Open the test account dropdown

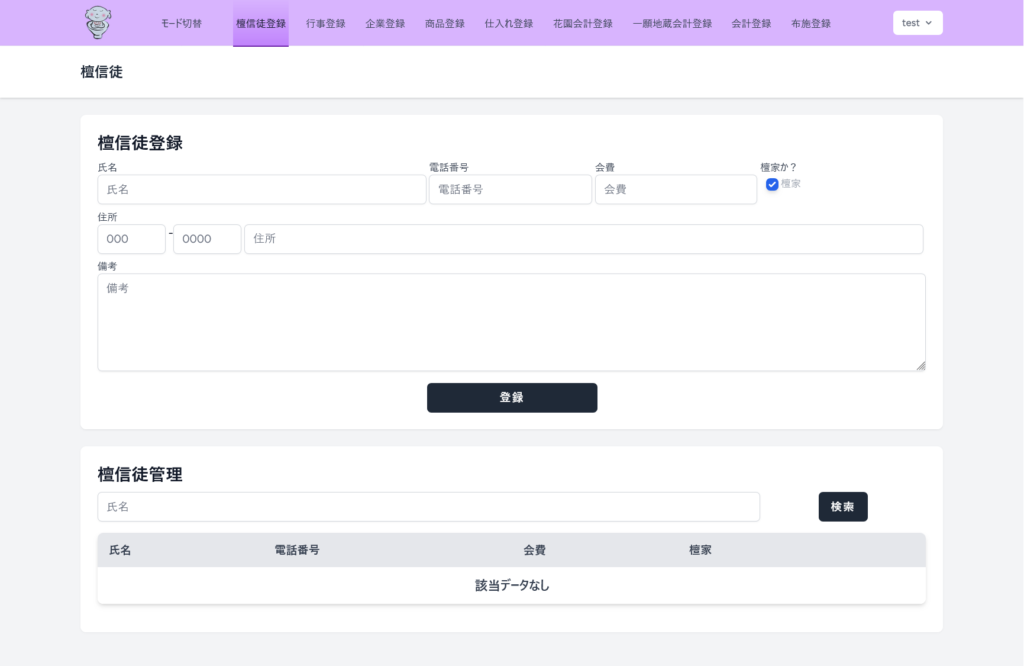917,22
